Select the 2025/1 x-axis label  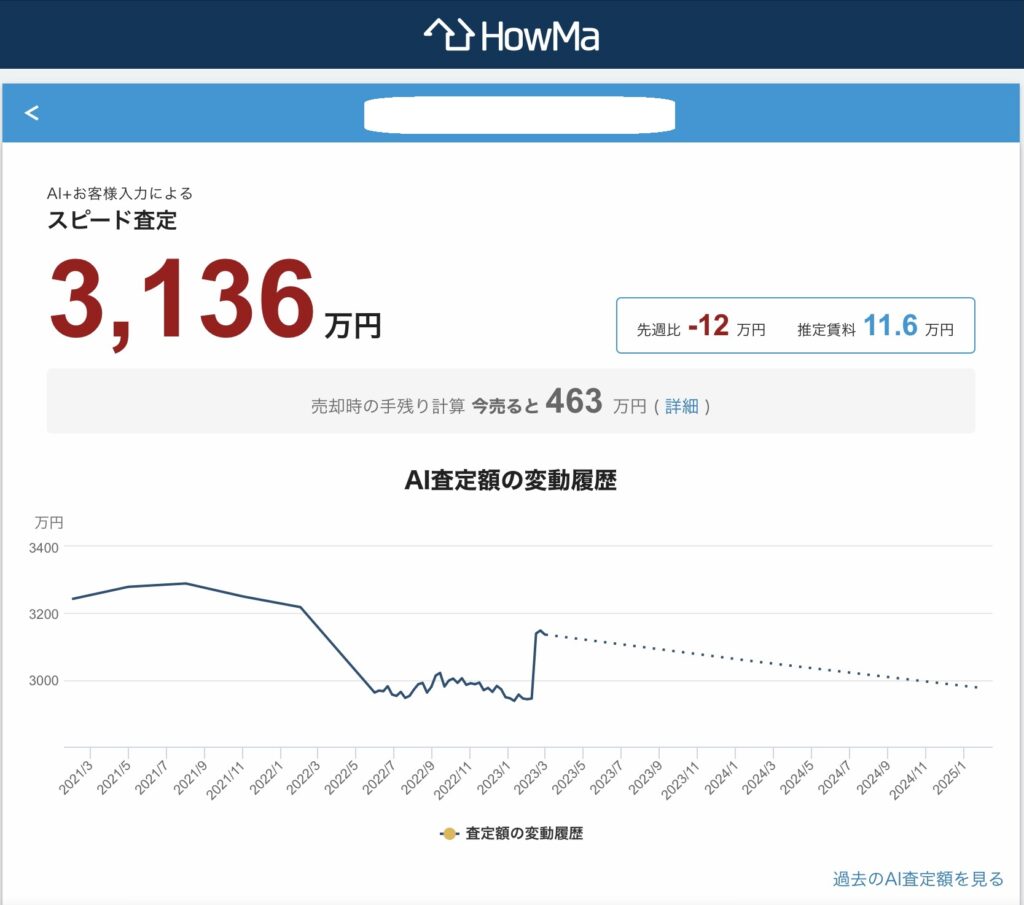[949, 778]
